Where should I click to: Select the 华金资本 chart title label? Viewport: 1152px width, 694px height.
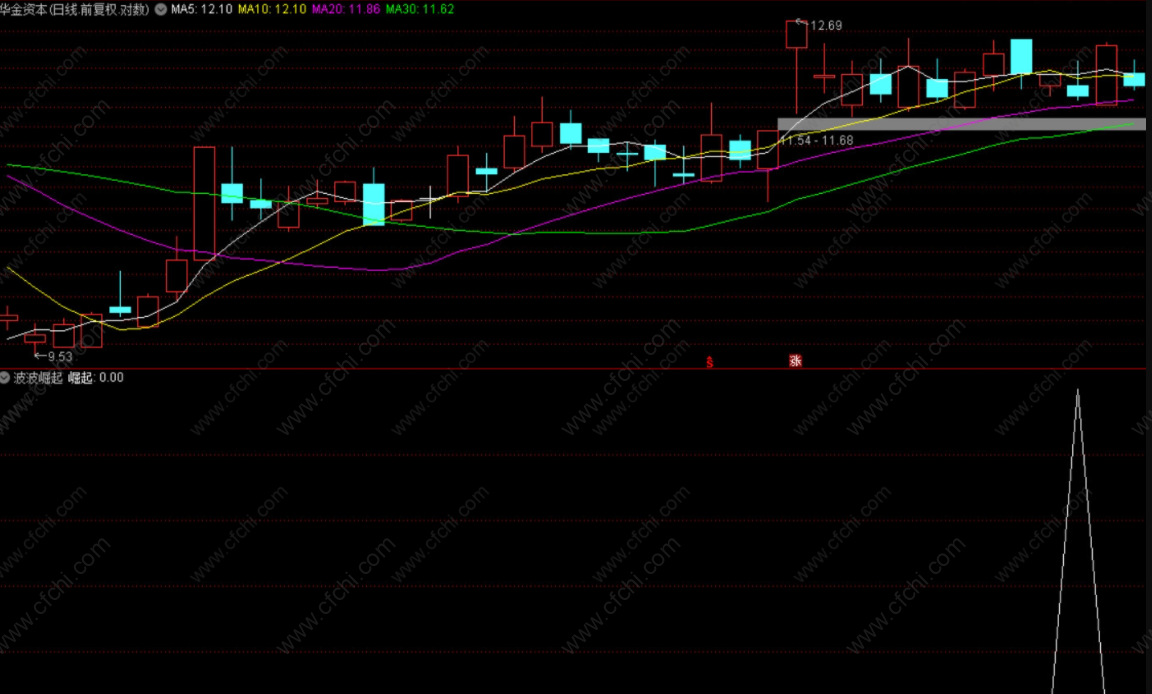(74, 10)
